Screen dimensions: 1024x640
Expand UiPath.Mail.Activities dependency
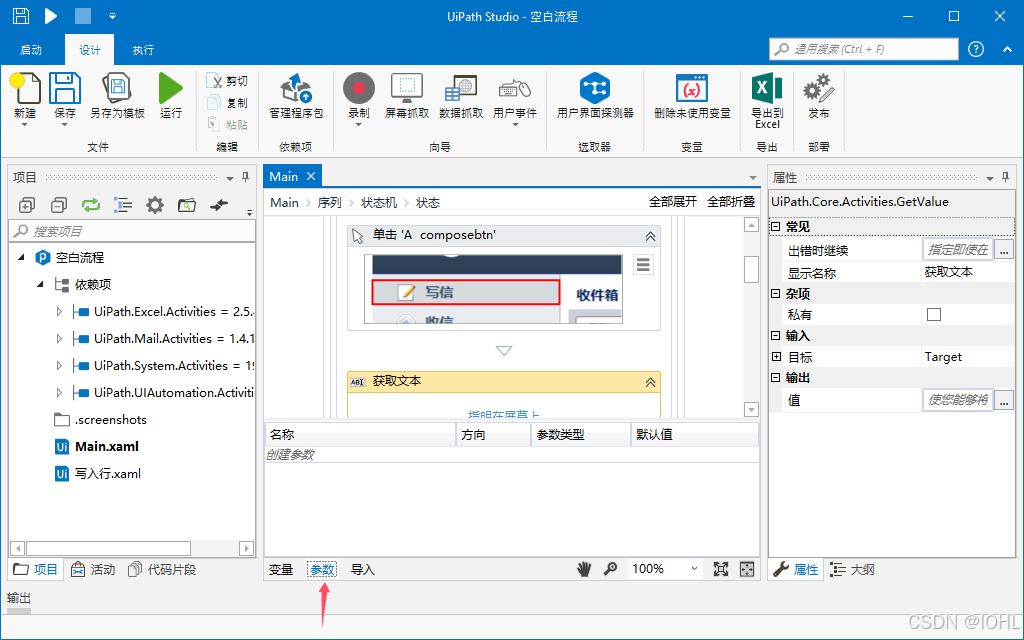pos(59,338)
